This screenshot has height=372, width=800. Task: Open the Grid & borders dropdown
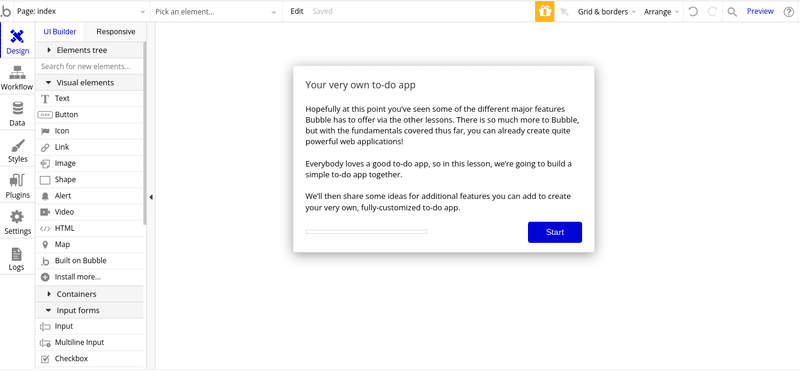(x=607, y=12)
